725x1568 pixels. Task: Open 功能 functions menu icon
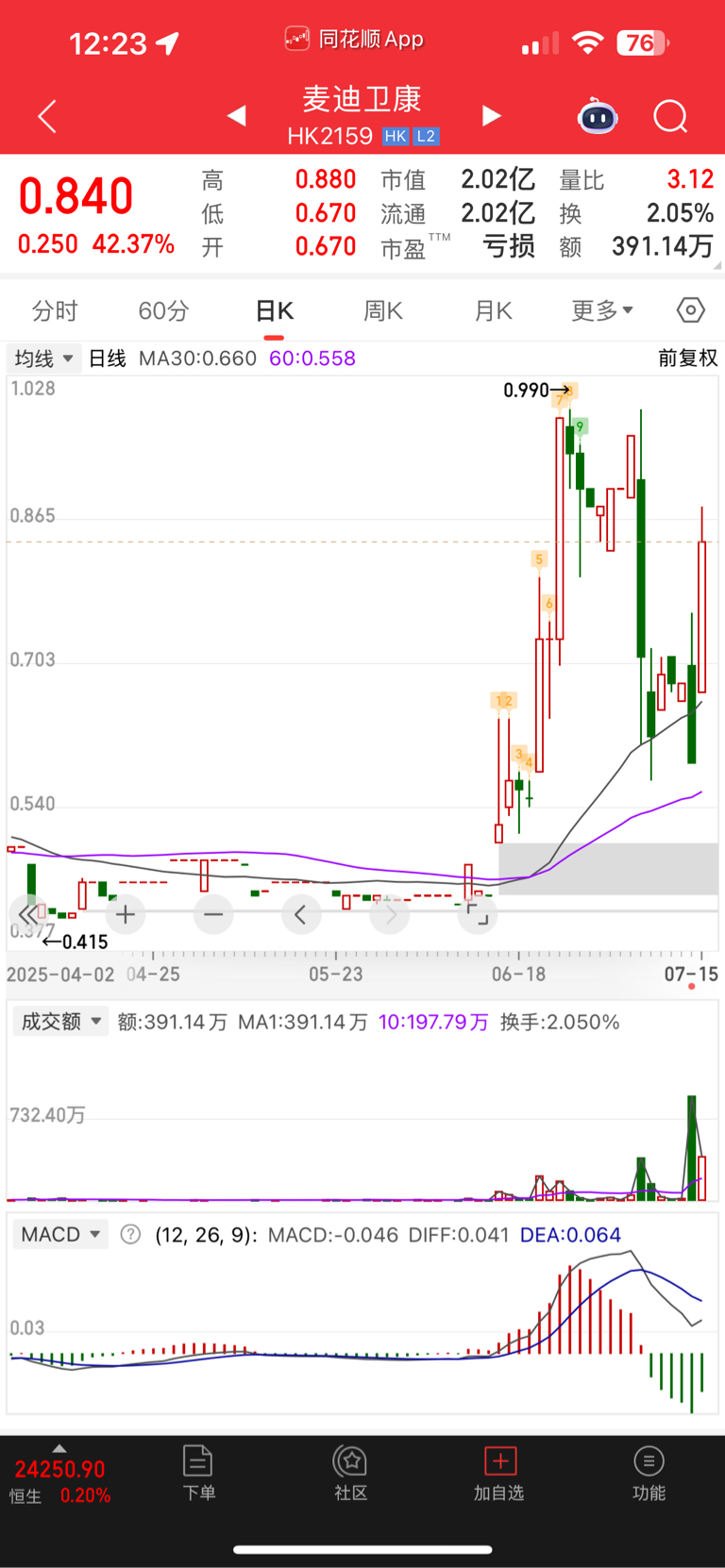pyautogui.click(x=649, y=1473)
